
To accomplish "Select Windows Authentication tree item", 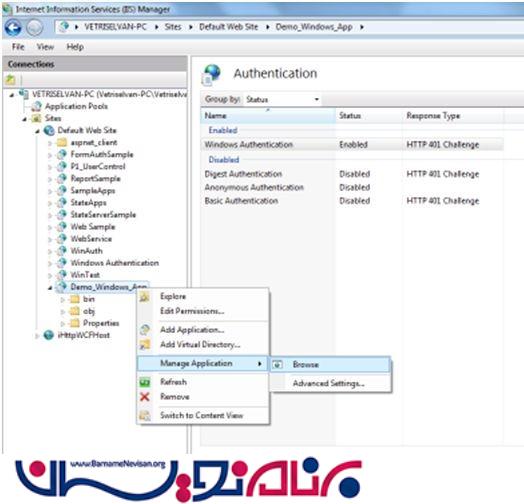I will coord(115,263).
